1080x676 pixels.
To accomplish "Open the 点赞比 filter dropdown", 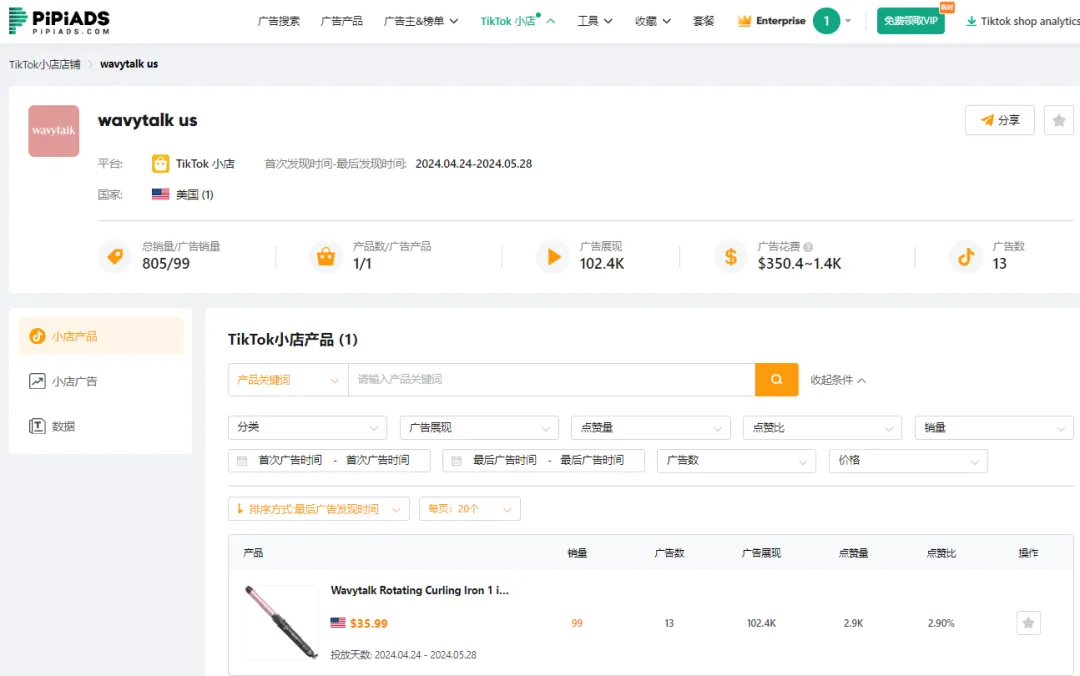I will [x=822, y=427].
